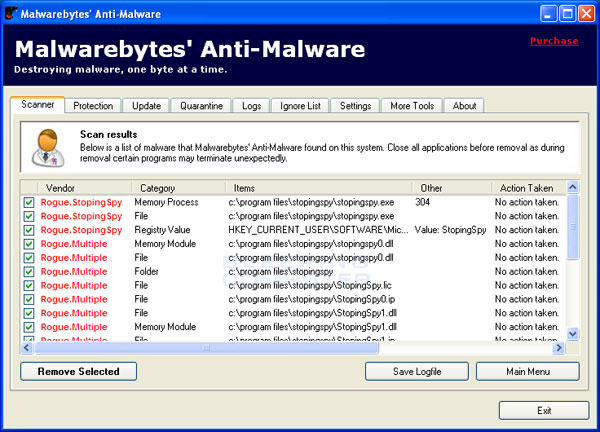Viewport: 600px width, 432px height.
Task: Uncheck the StopingSpy.lic file checkbox
Action: click(x=29, y=285)
